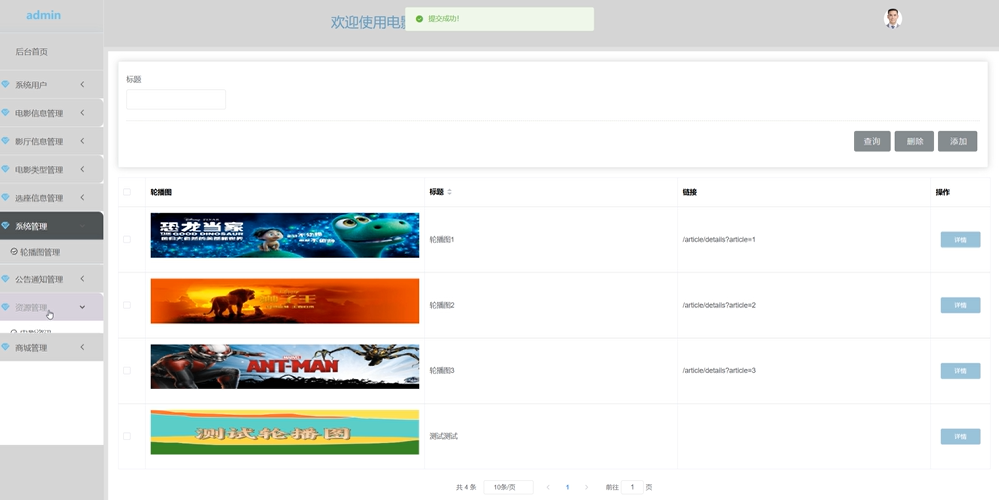Open 详情 for 测试测试 row
The width and height of the screenshot is (999, 500).
pyautogui.click(x=960, y=436)
